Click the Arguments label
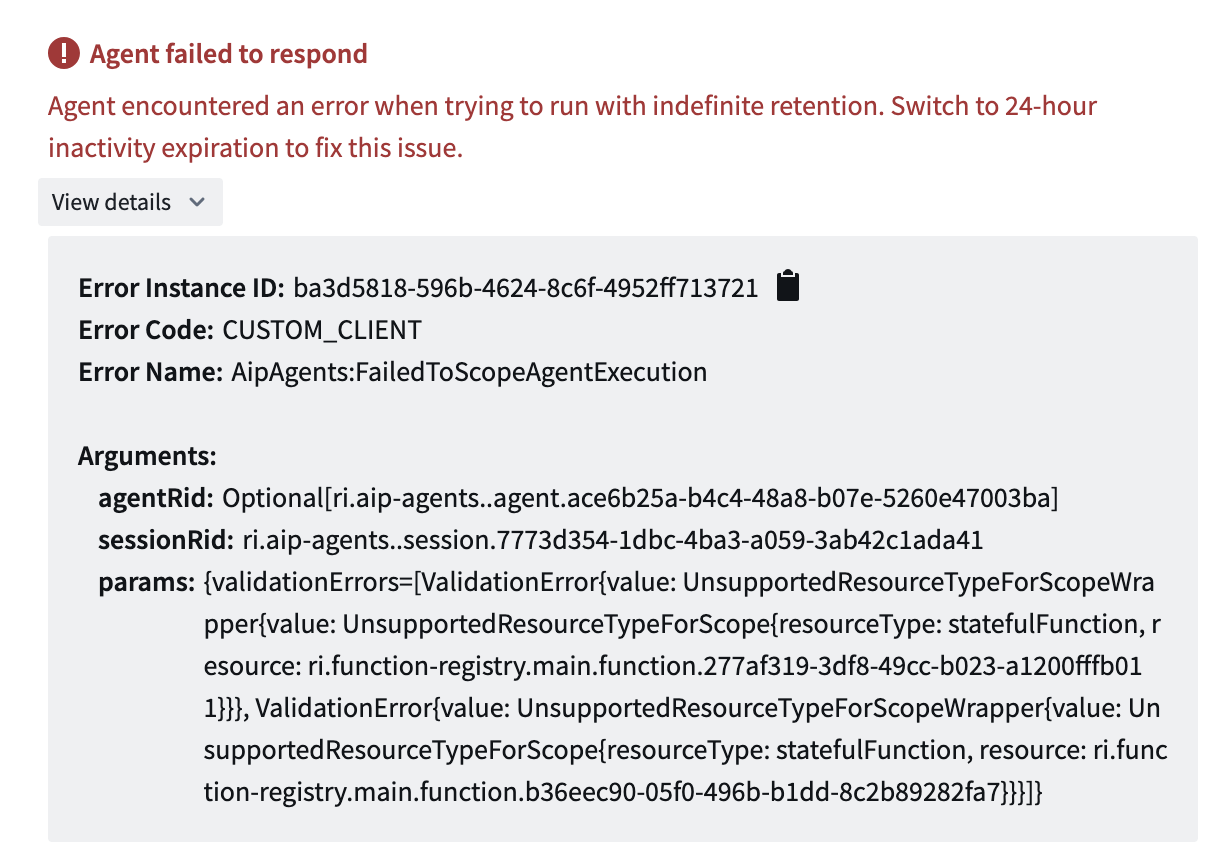The width and height of the screenshot is (1226, 864). 147,457
